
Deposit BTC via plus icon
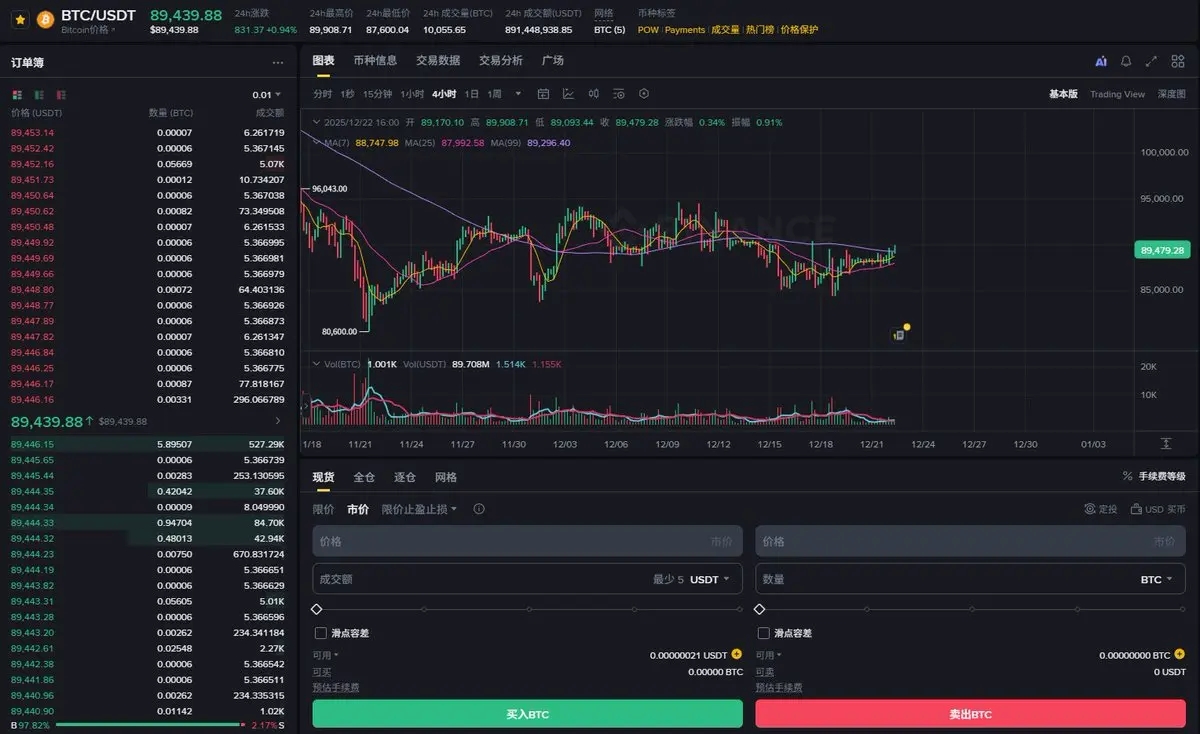pyautogui.click(x=1180, y=655)
